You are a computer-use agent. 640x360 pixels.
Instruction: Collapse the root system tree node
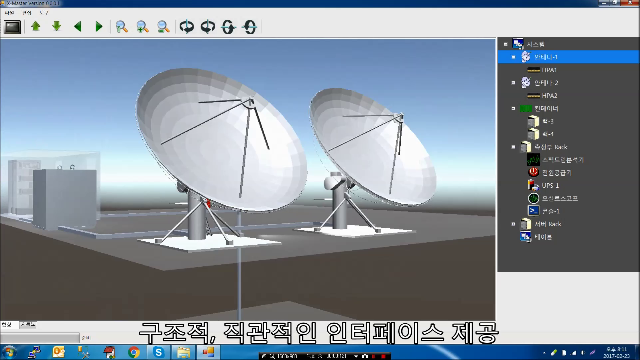click(506, 44)
